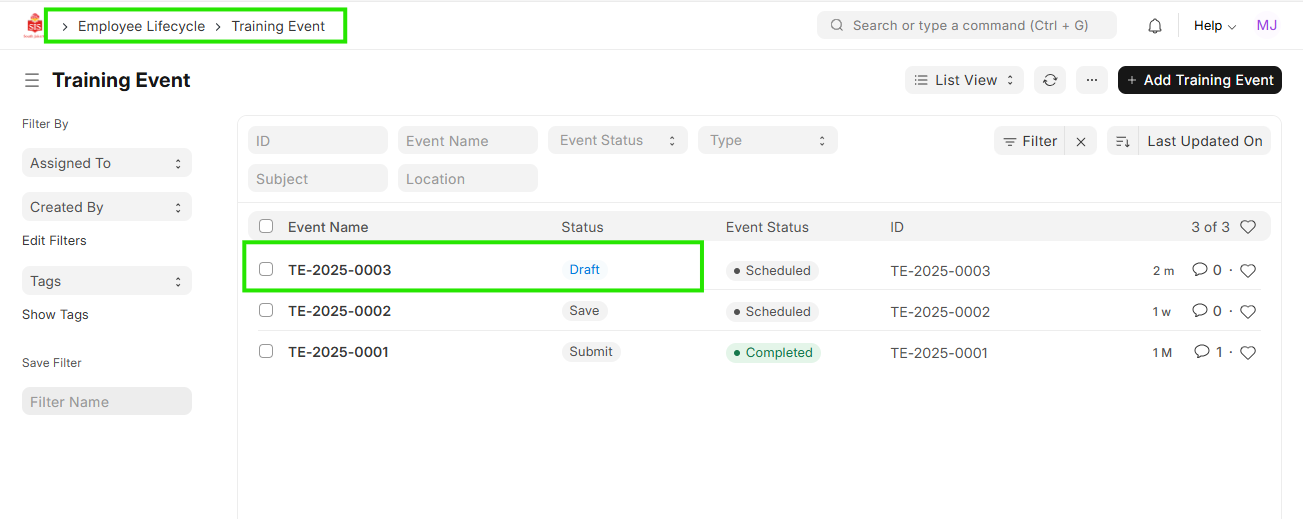Click the search command bar field
The image size is (1303, 519).
[966, 26]
